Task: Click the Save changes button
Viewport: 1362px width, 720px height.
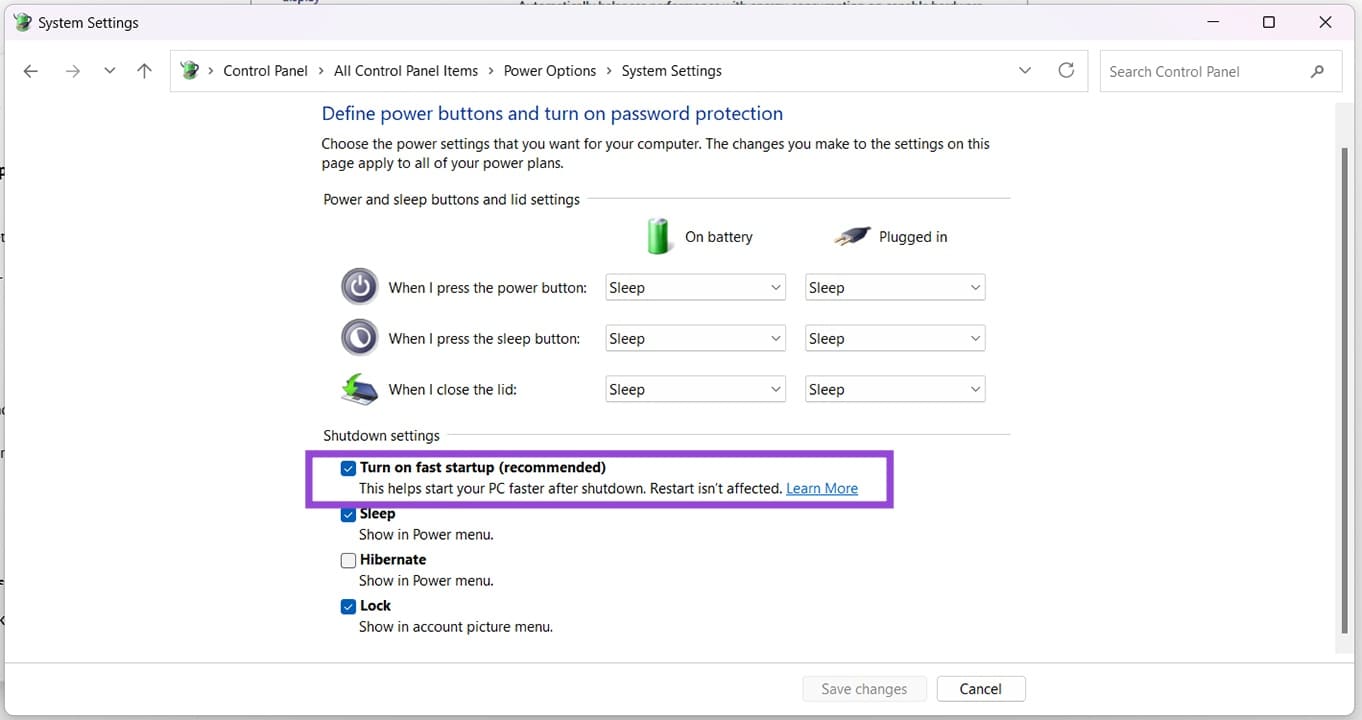Action: coord(863,688)
